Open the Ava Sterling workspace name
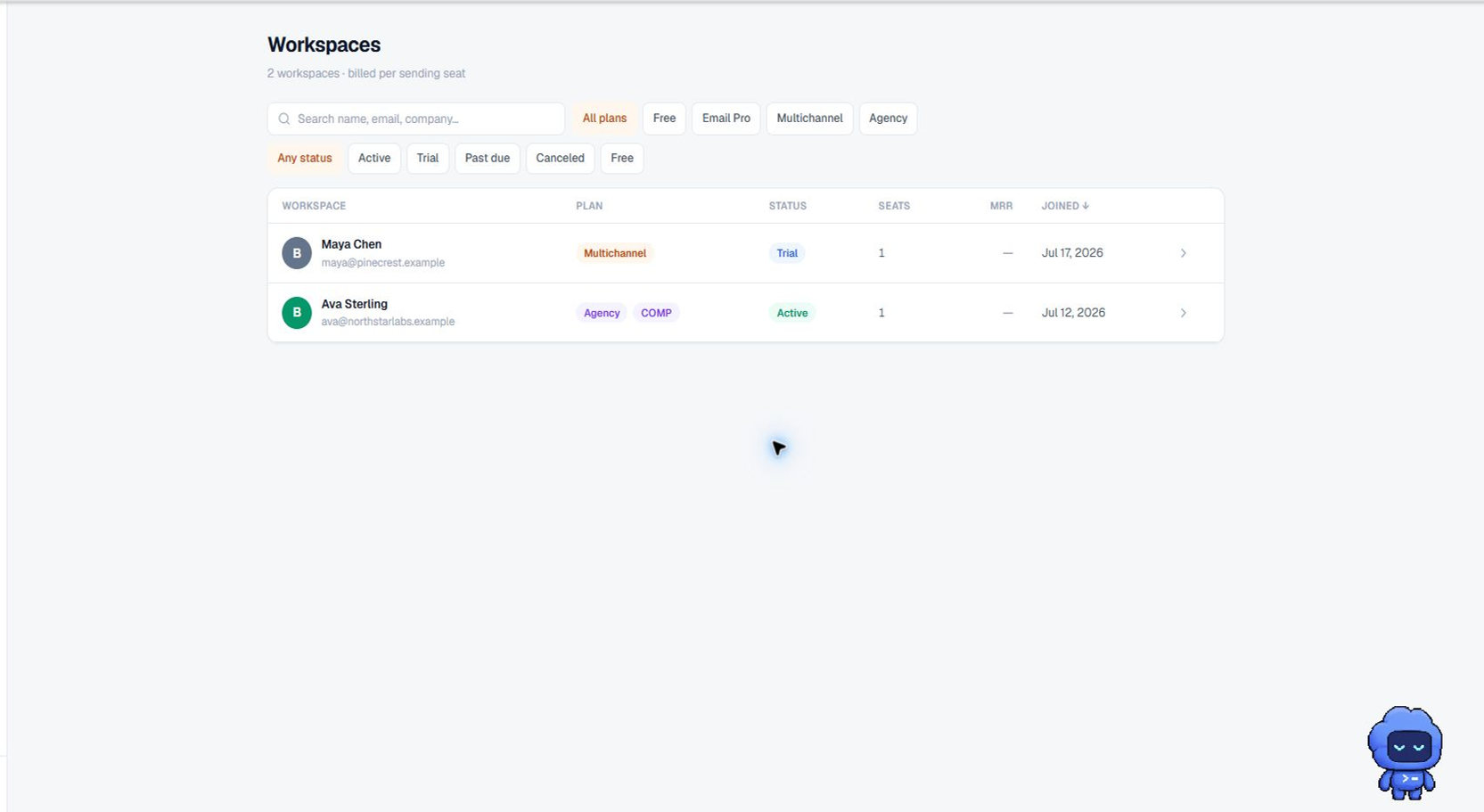Screen dimensions: 1484x812 tap(354, 304)
